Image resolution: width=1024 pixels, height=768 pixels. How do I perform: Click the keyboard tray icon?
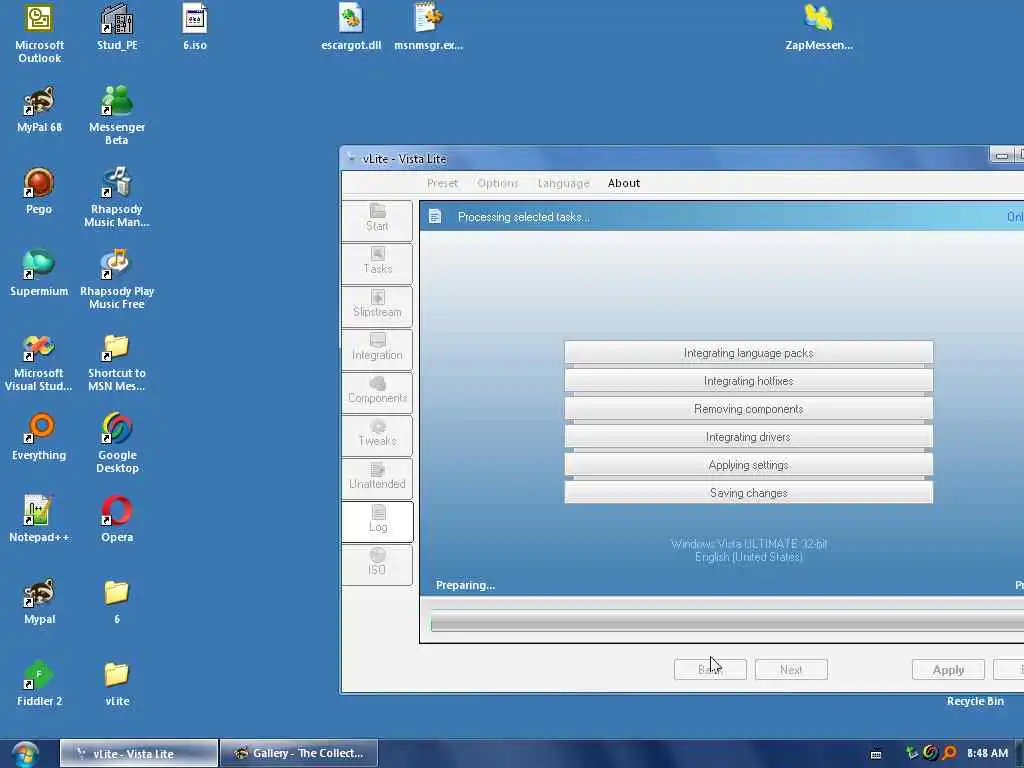[876, 754]
